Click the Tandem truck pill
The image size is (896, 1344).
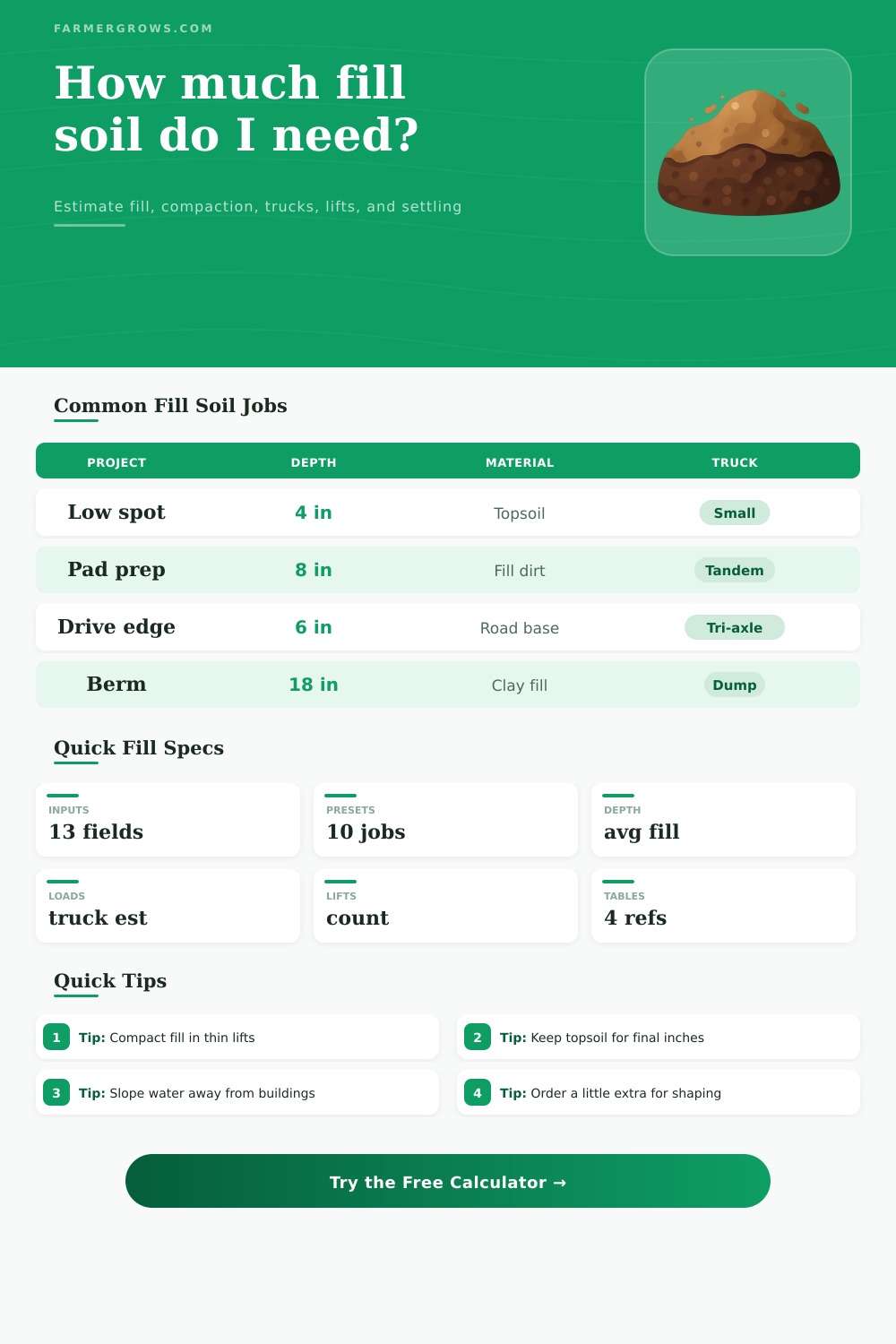[735, 570]
